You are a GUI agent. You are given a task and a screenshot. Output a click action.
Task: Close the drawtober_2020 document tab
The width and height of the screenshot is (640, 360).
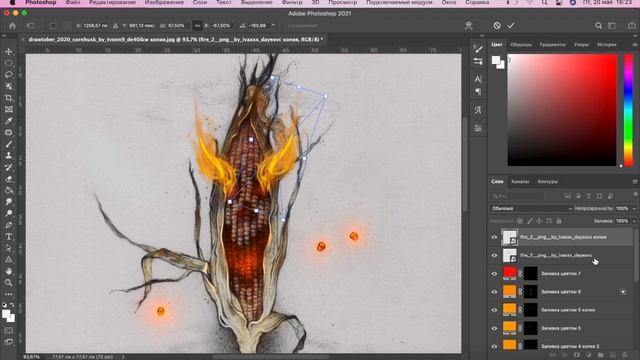point(23,40)
